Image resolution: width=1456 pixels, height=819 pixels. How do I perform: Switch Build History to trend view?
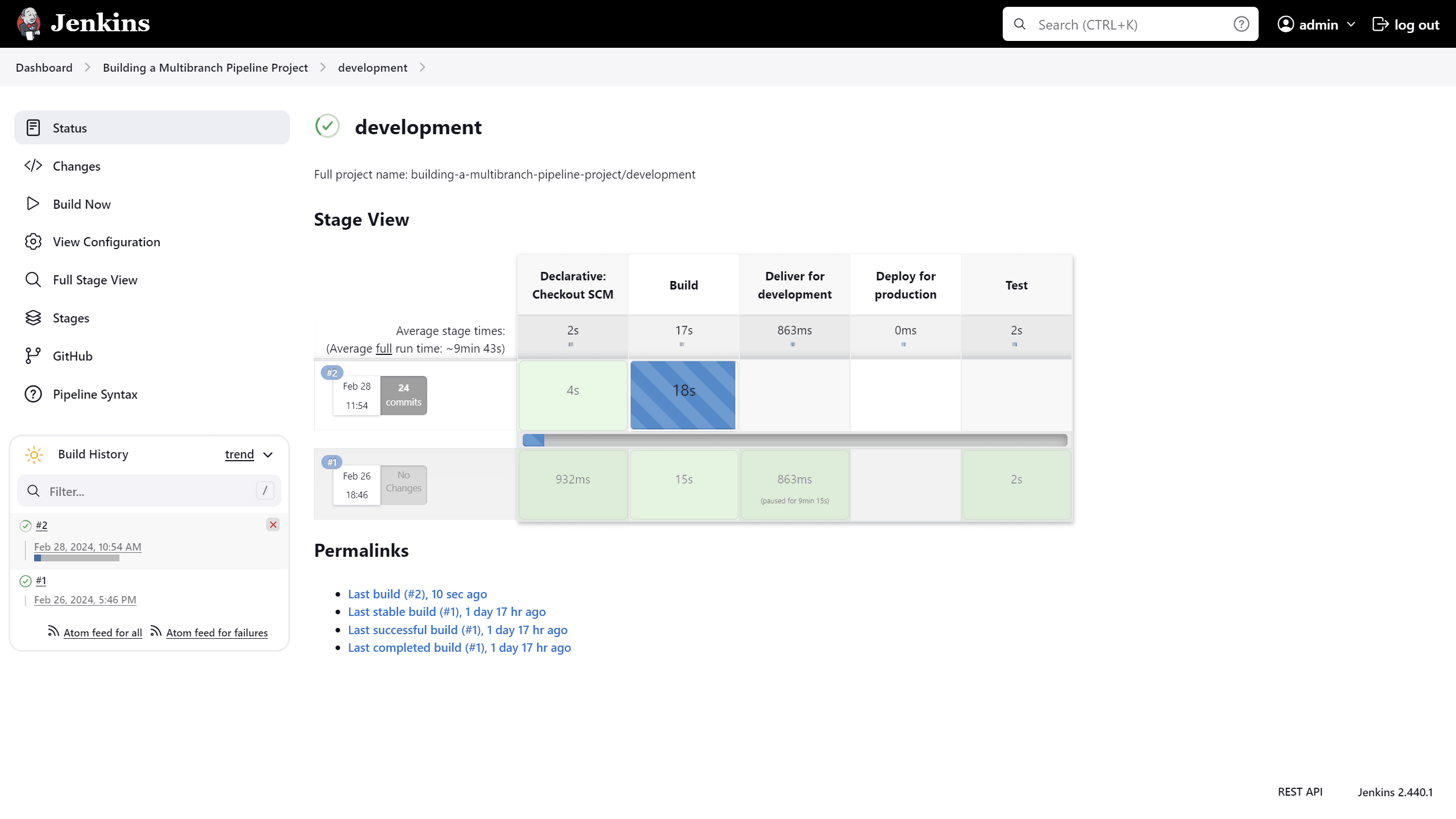[239, 454]
